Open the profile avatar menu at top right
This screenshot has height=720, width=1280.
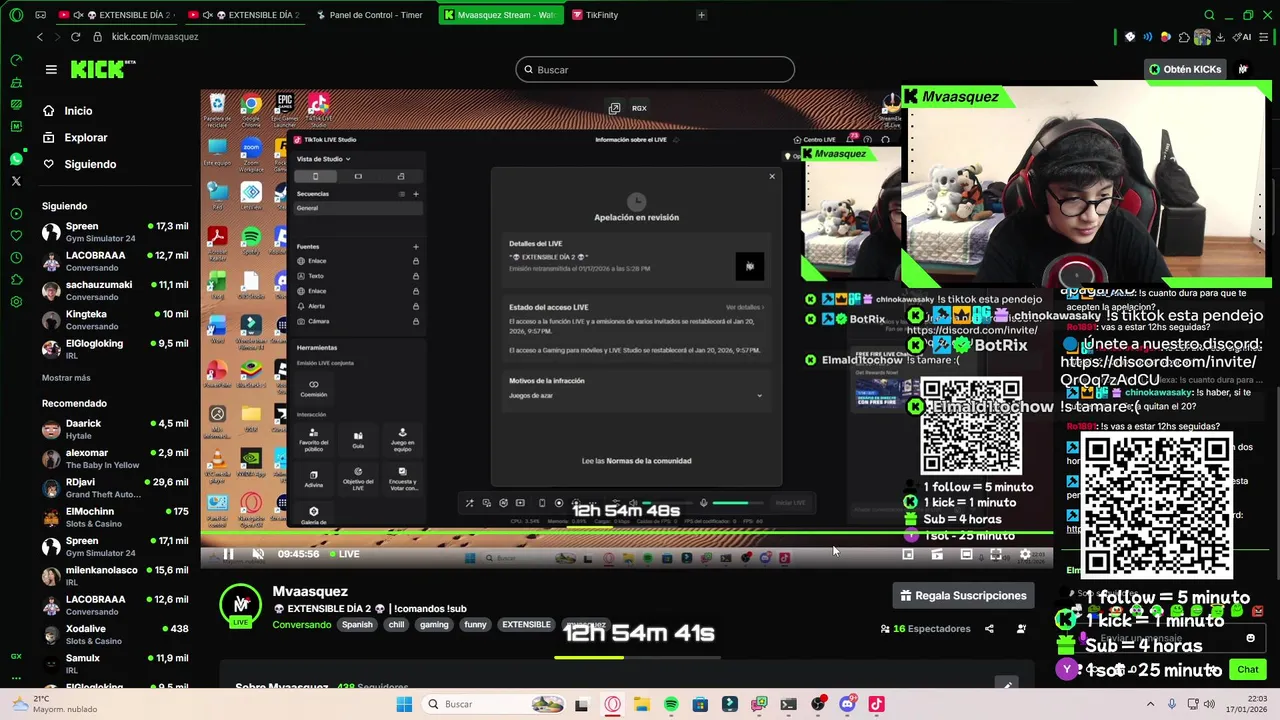click(1243, 69)
